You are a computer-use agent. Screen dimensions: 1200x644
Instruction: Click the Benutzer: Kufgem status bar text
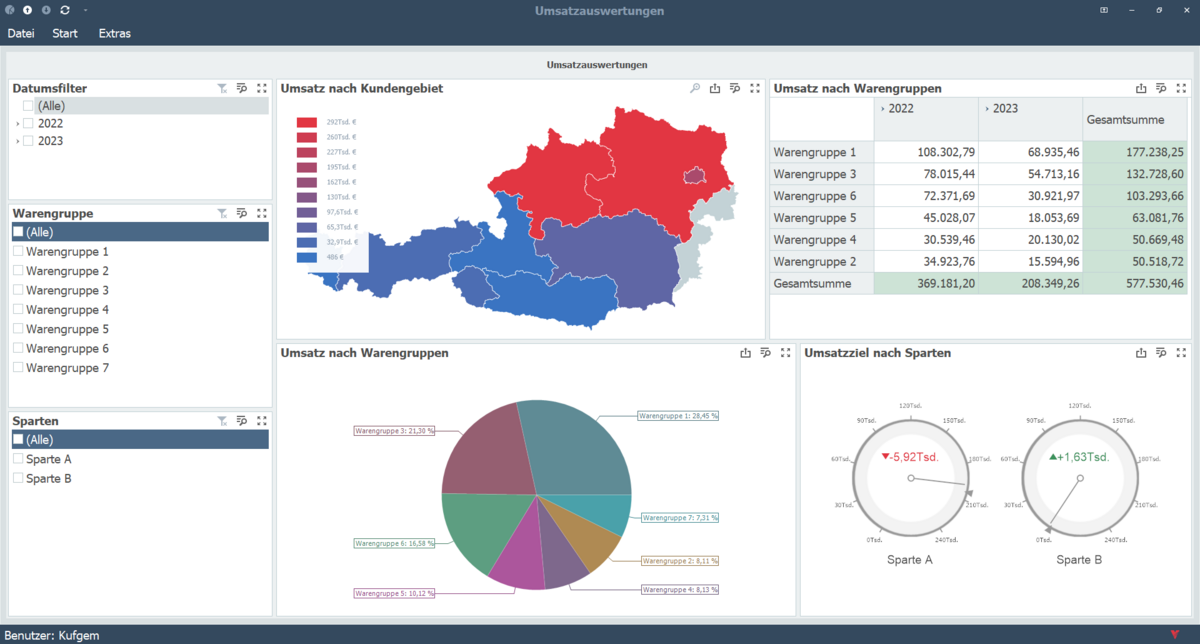pyautogui.click(x=52, y=635)
